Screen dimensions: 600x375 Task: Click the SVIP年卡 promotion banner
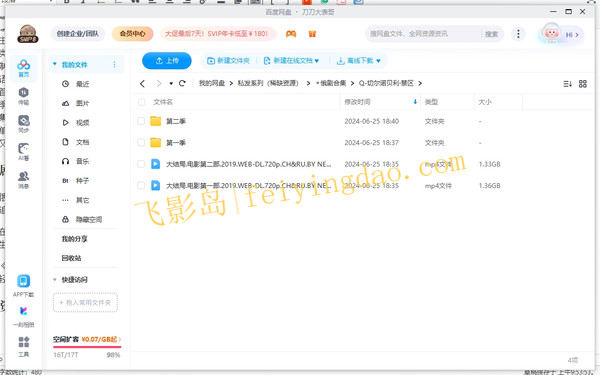point(217,34)
